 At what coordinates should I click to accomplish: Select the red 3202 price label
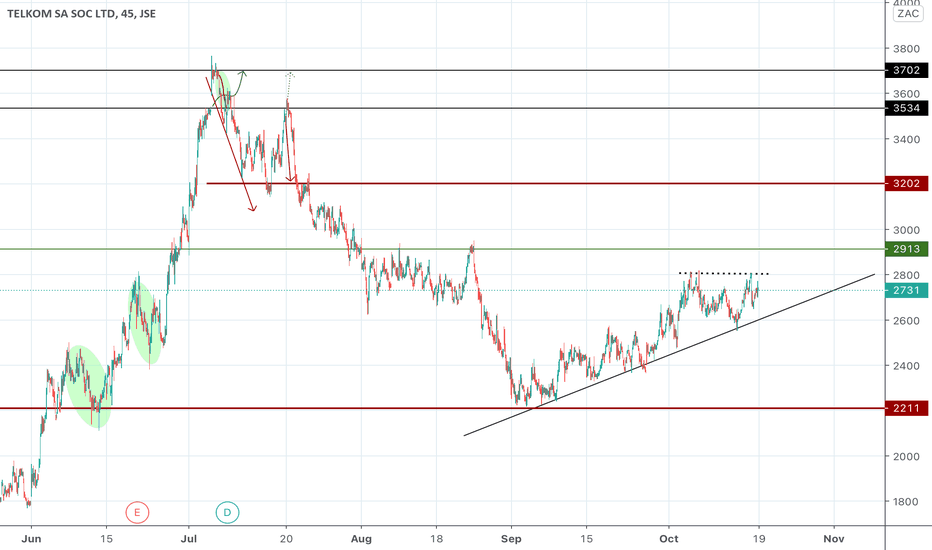coord(906,183)
